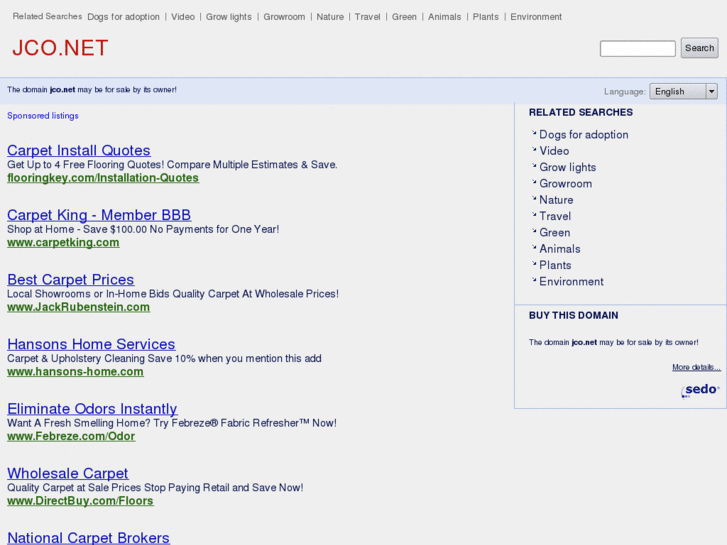Click the BUY THIS DOMAIN heading
727x545 pixels.
(574, 315)
